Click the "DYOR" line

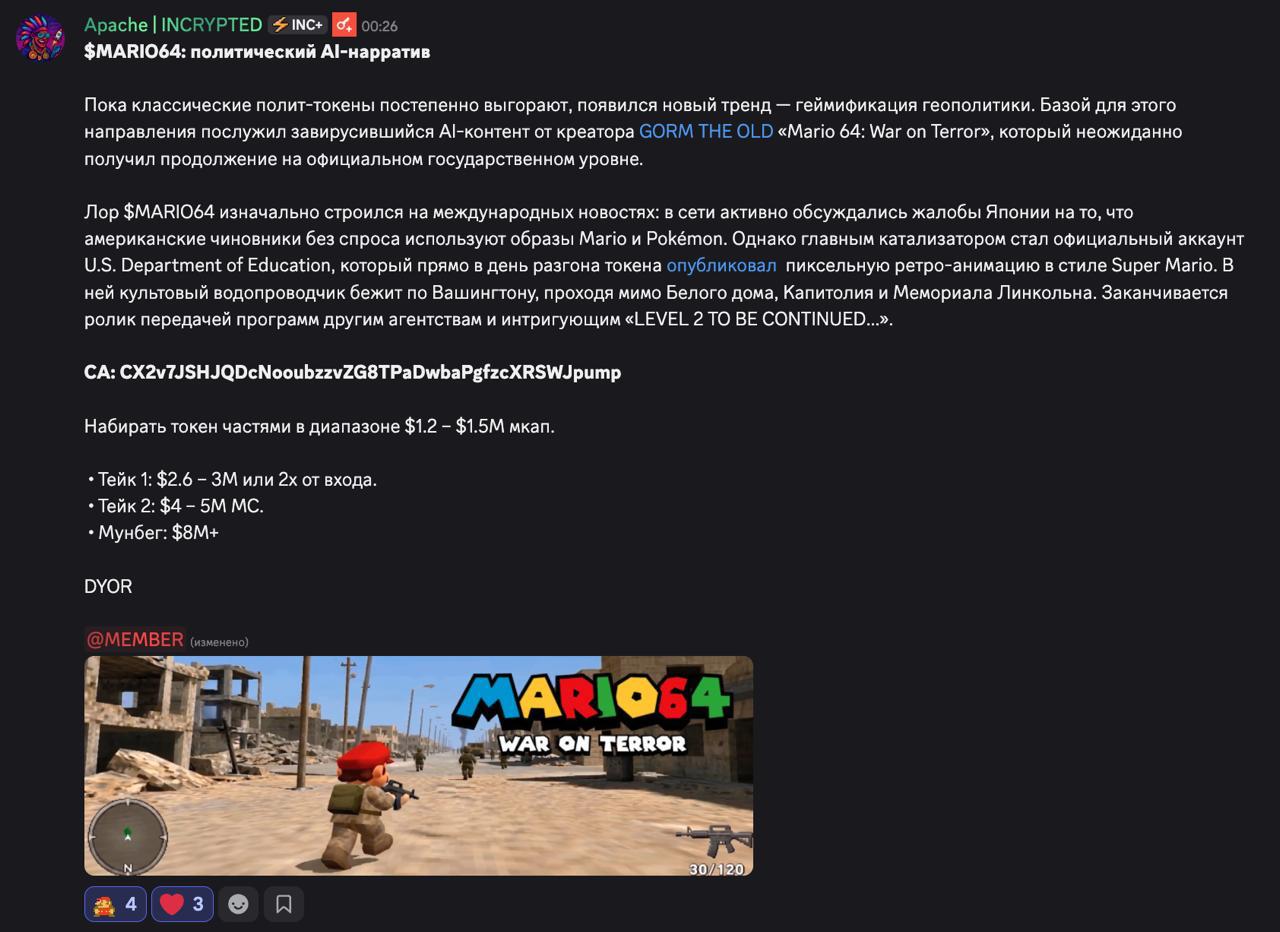[108, 587]
